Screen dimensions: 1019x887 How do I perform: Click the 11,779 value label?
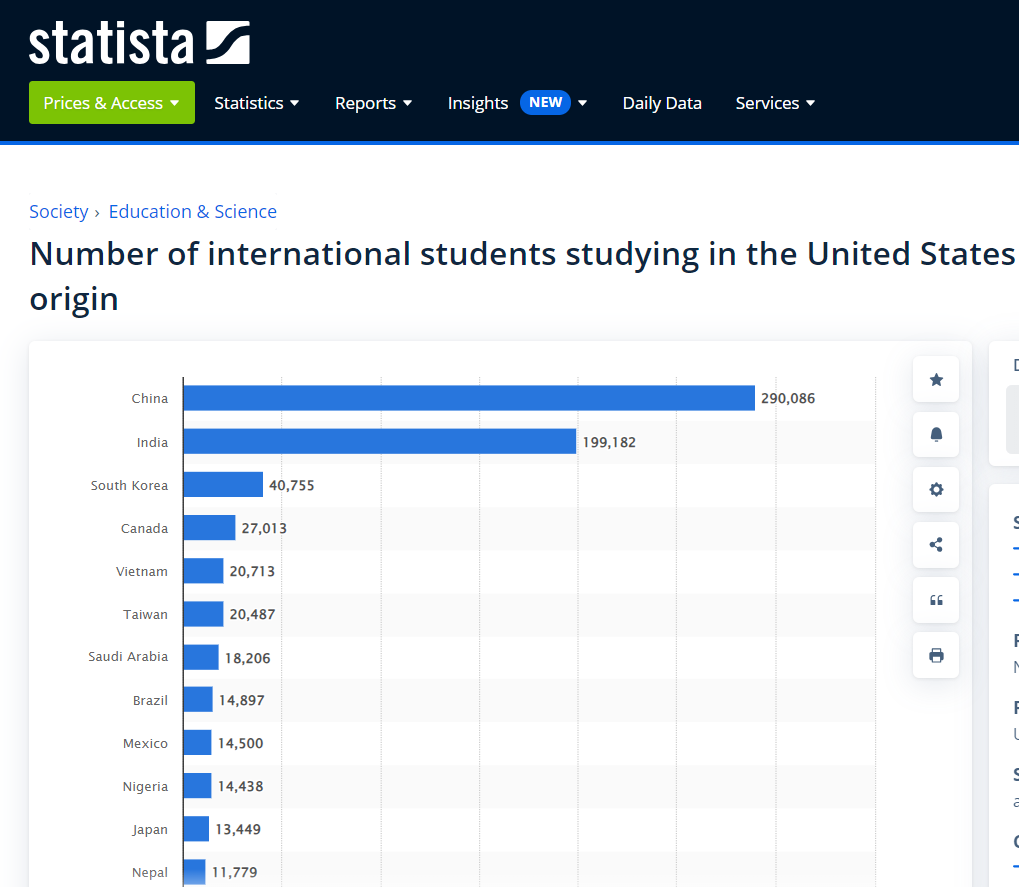[235, 872]
